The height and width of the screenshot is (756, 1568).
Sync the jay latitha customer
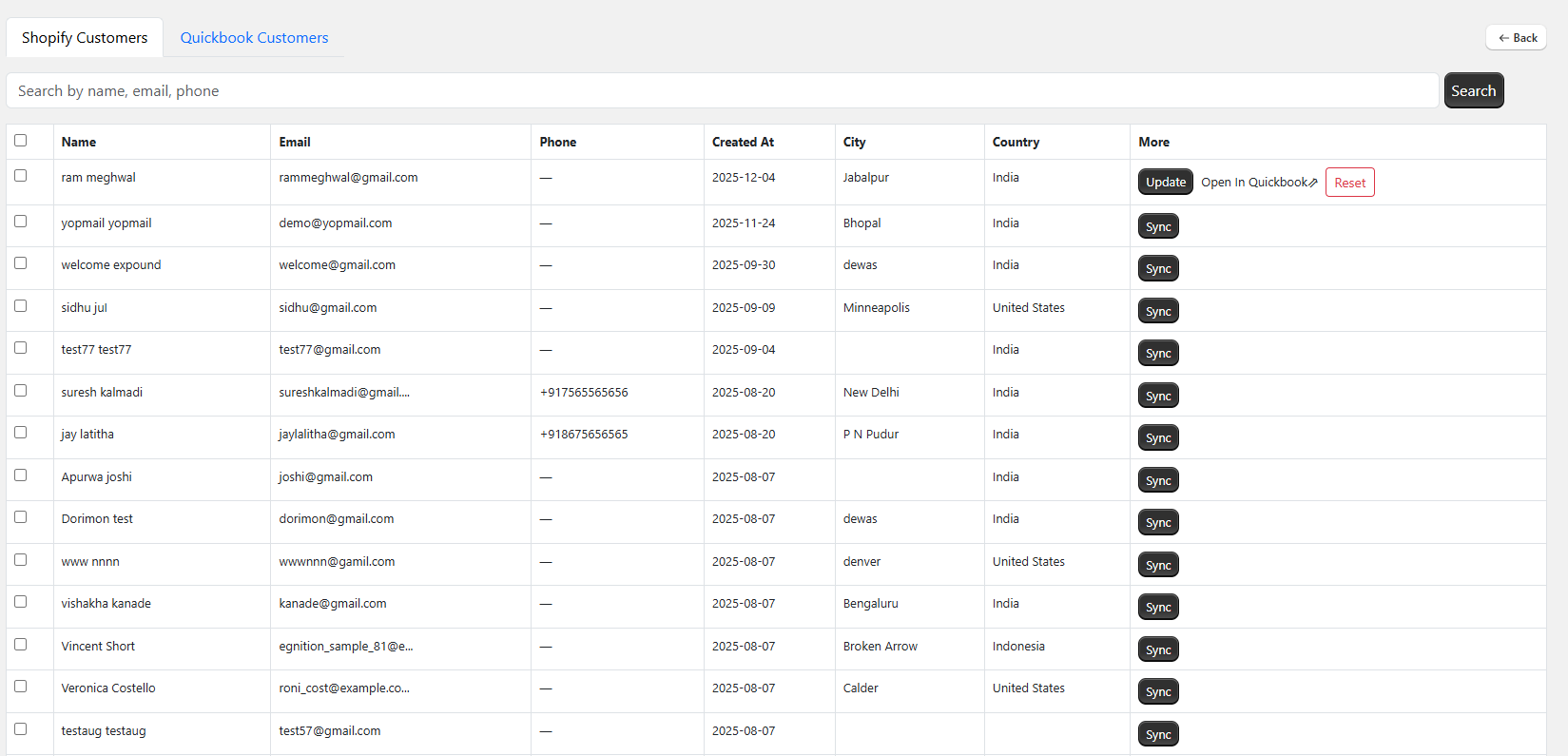1158,438
